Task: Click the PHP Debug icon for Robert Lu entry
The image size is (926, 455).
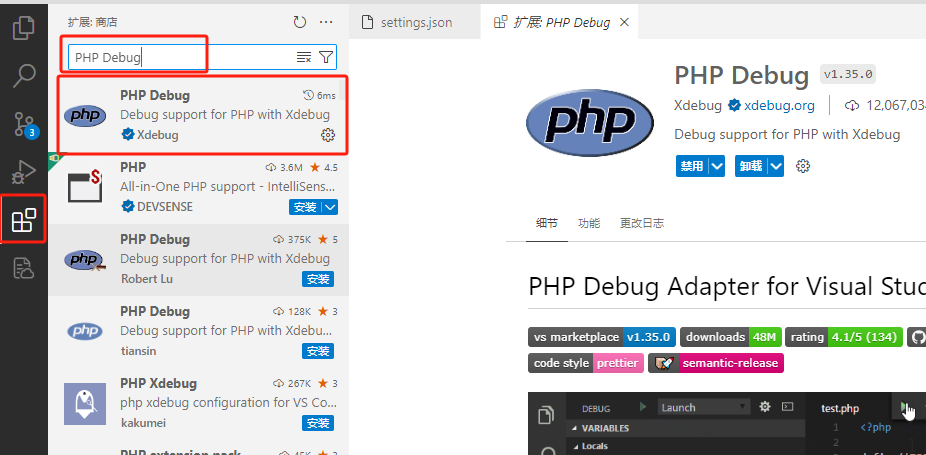Action: point(84,260)
